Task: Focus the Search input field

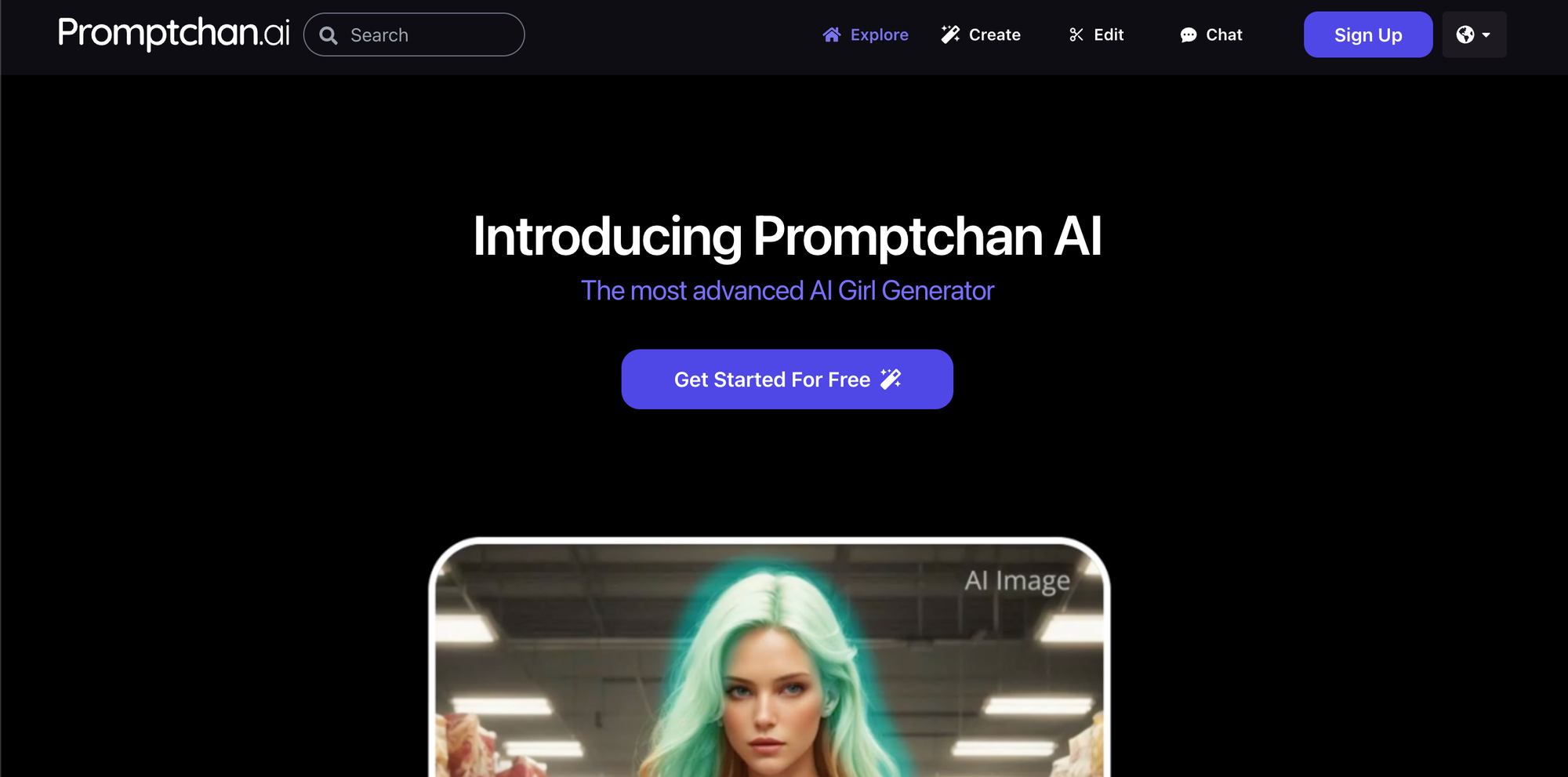Action: coord(414,34)
